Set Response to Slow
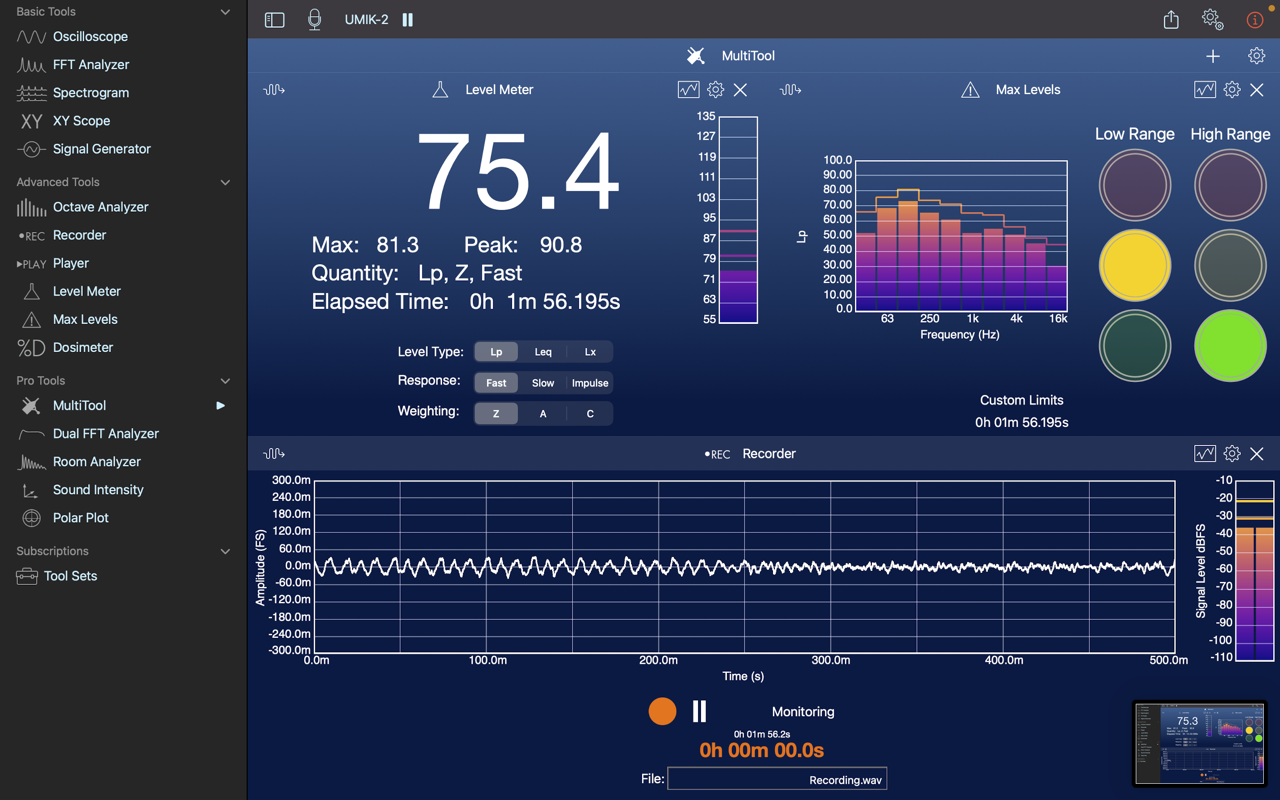The width and height of the screenshot is (1280, 800). click(x=543, y=383)
